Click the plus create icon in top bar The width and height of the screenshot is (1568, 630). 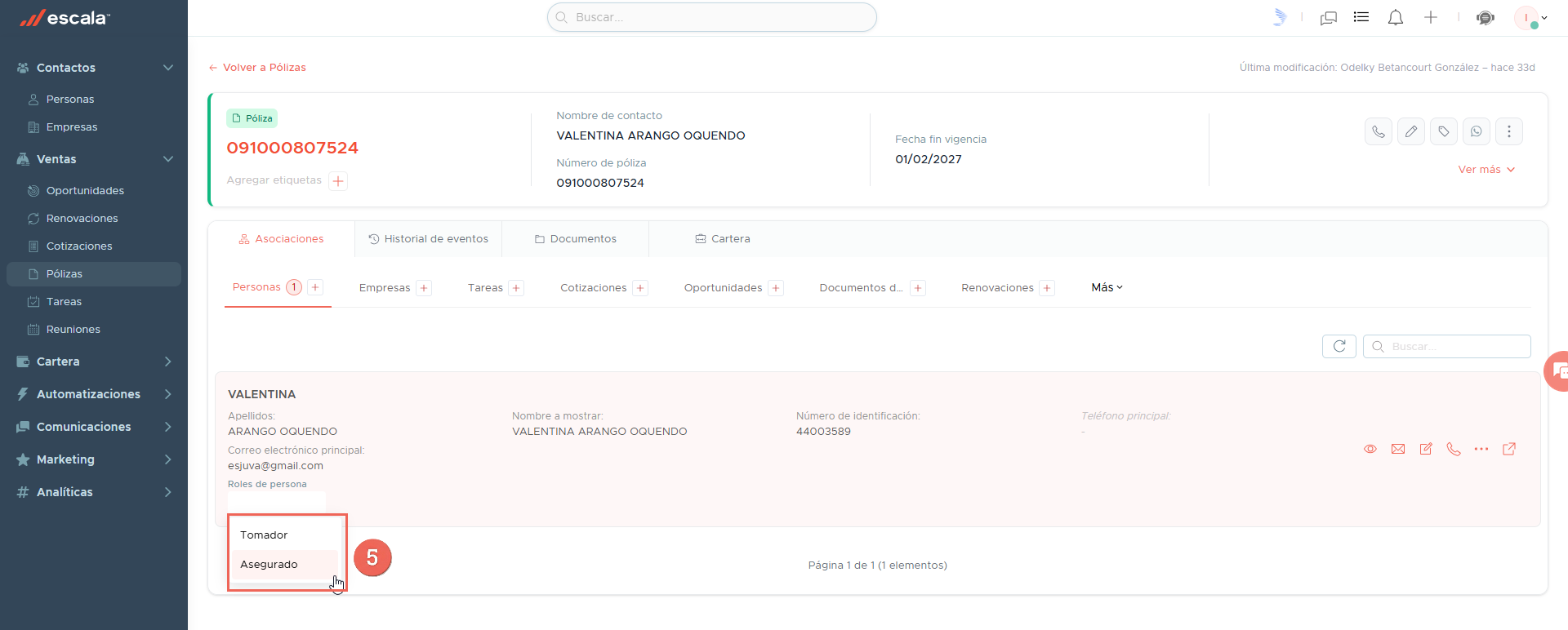coord(1431,17)
